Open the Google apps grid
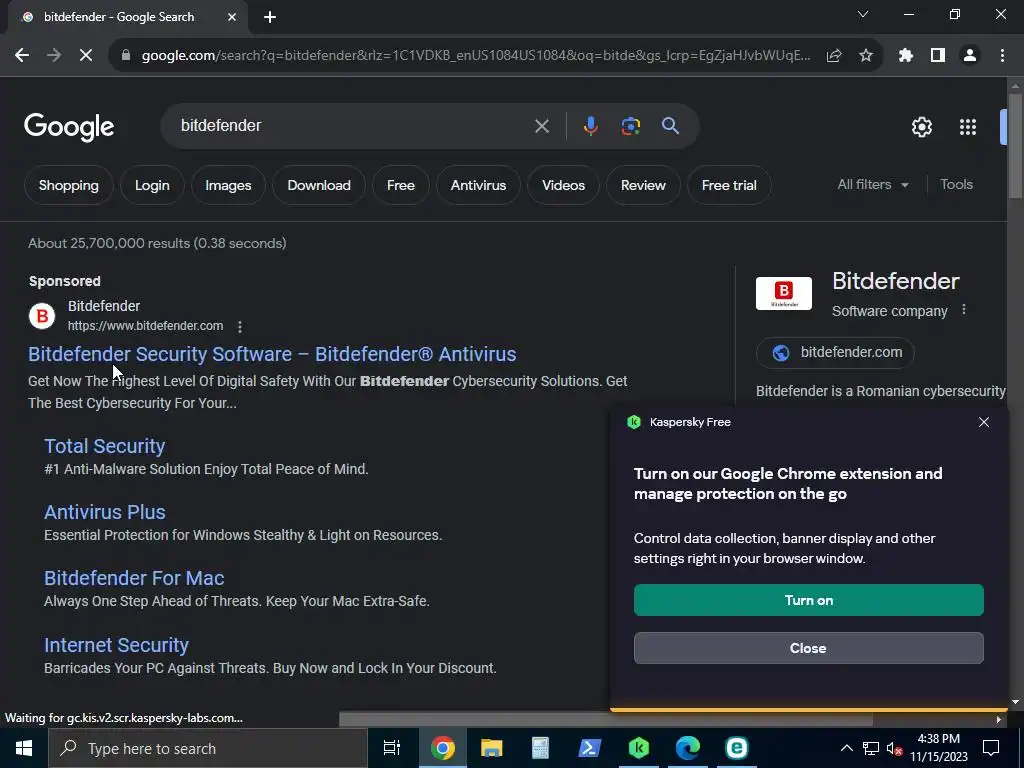1024x768 pixels. [968, 127]
